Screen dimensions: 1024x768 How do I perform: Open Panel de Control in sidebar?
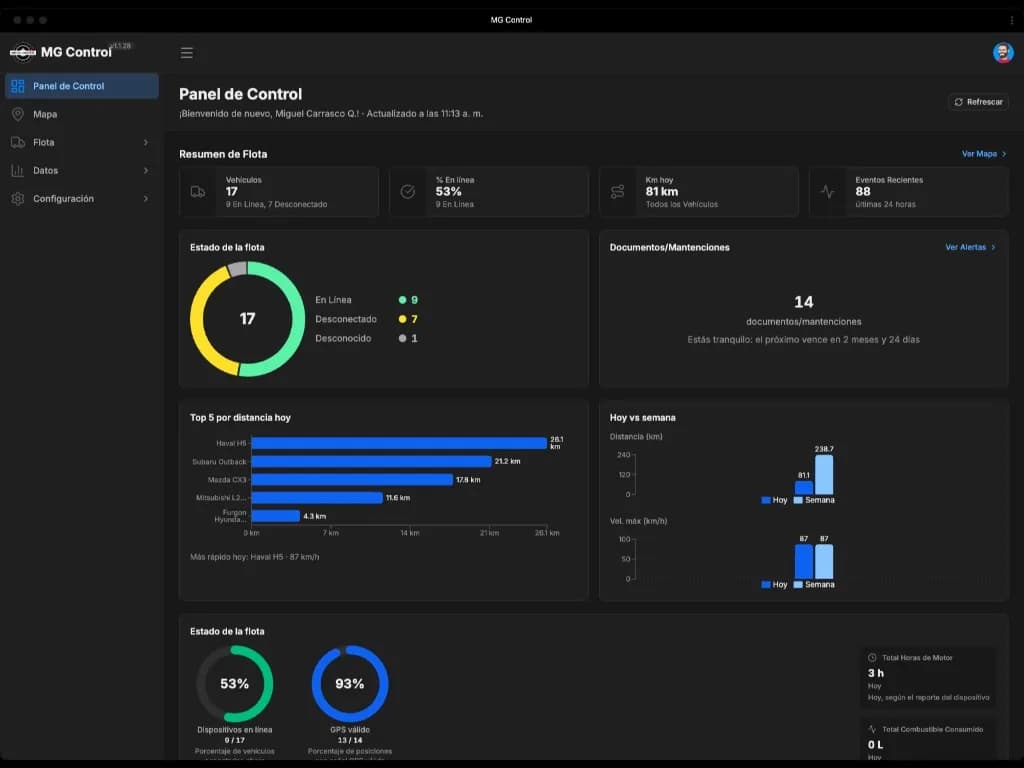[82, 86]
